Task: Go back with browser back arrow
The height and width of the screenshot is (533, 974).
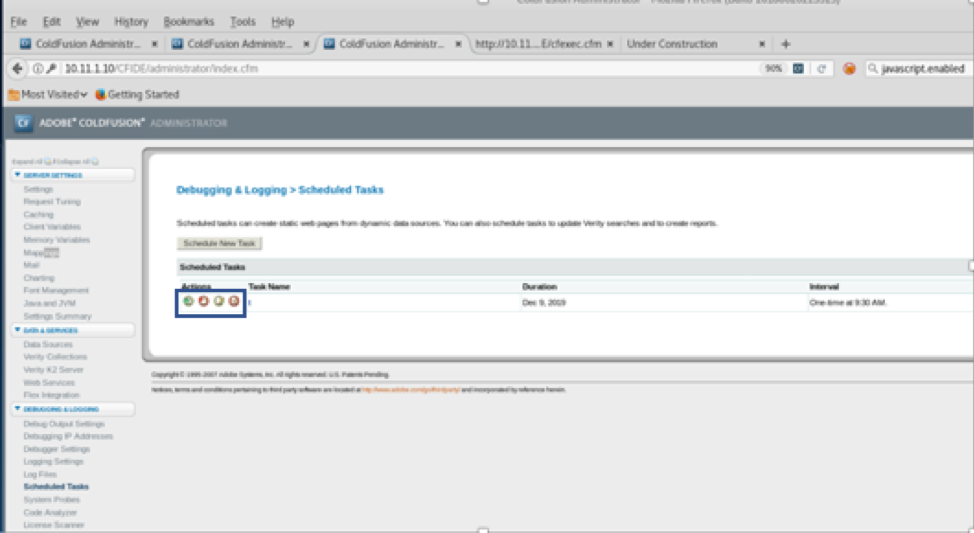Action: pos(17,68)
